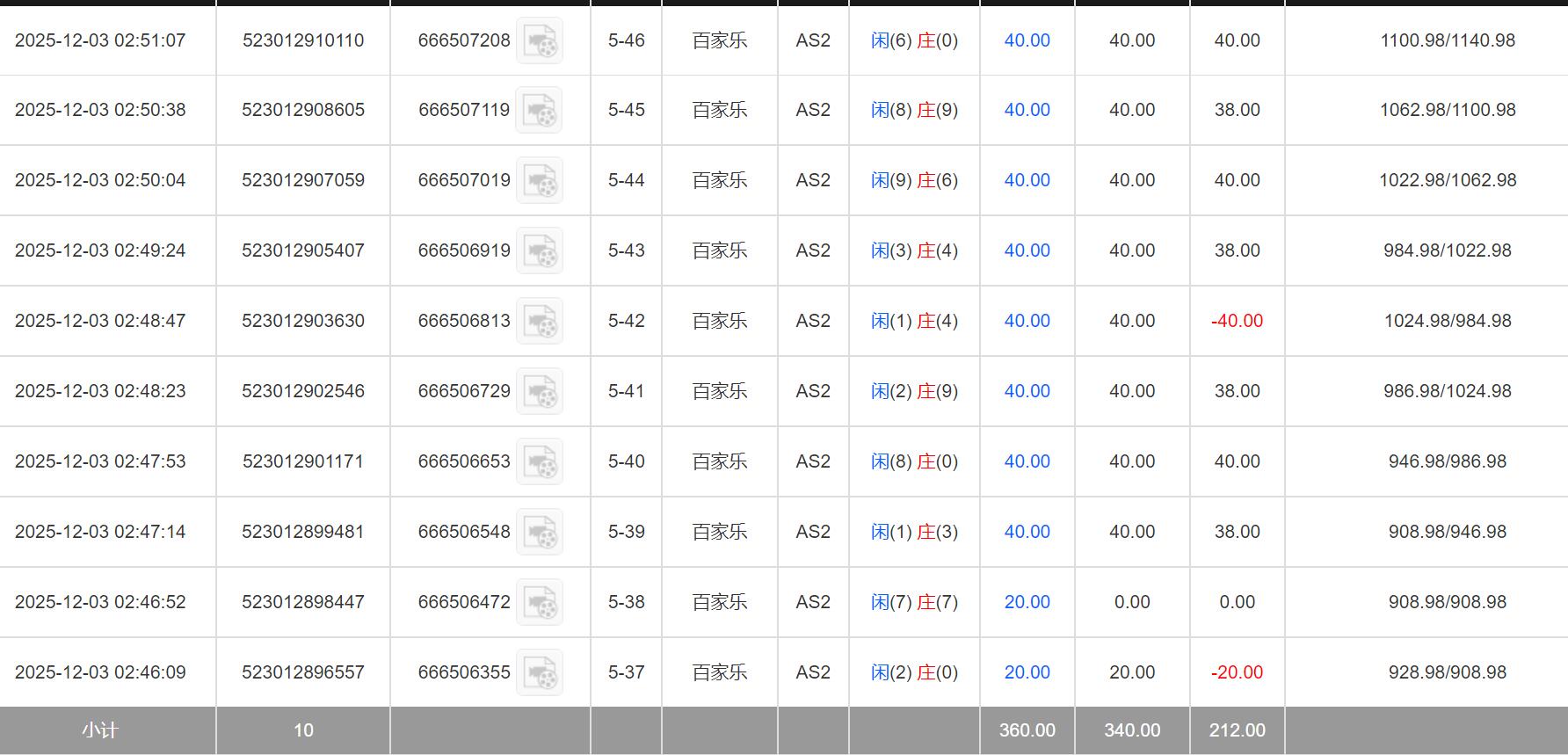The image size is (1568, 755).
Task: Click result 闲(6) 庄(0) in round 5-46
Action: pos(914,40)
